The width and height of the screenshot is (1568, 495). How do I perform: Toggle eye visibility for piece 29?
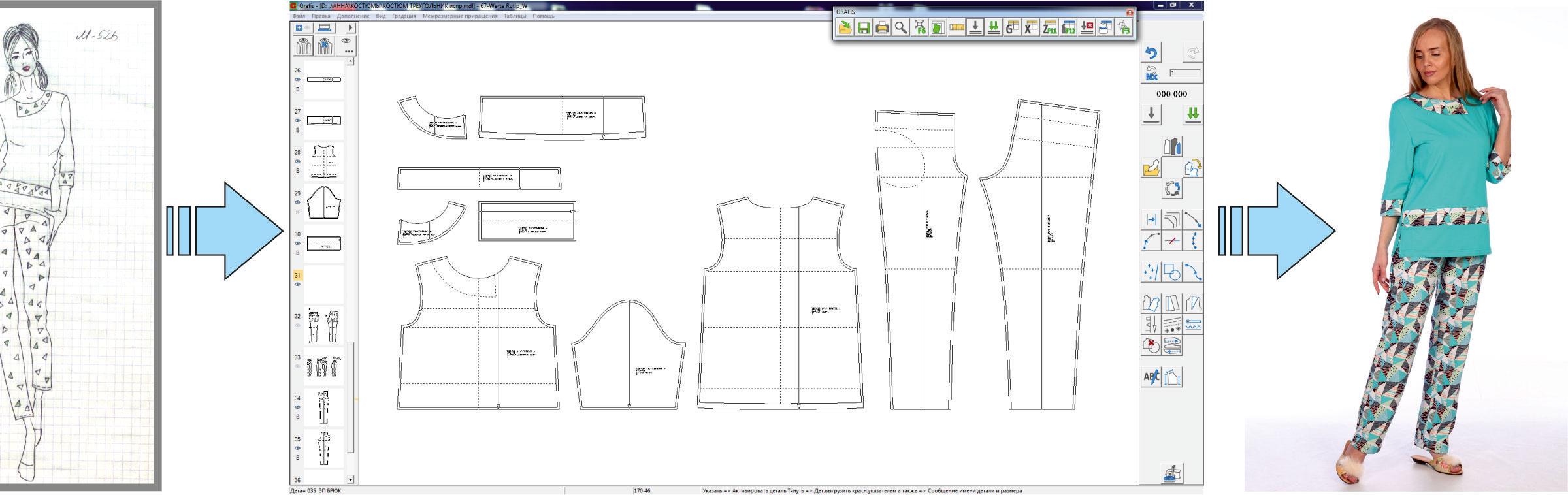(x=297, y=202)
